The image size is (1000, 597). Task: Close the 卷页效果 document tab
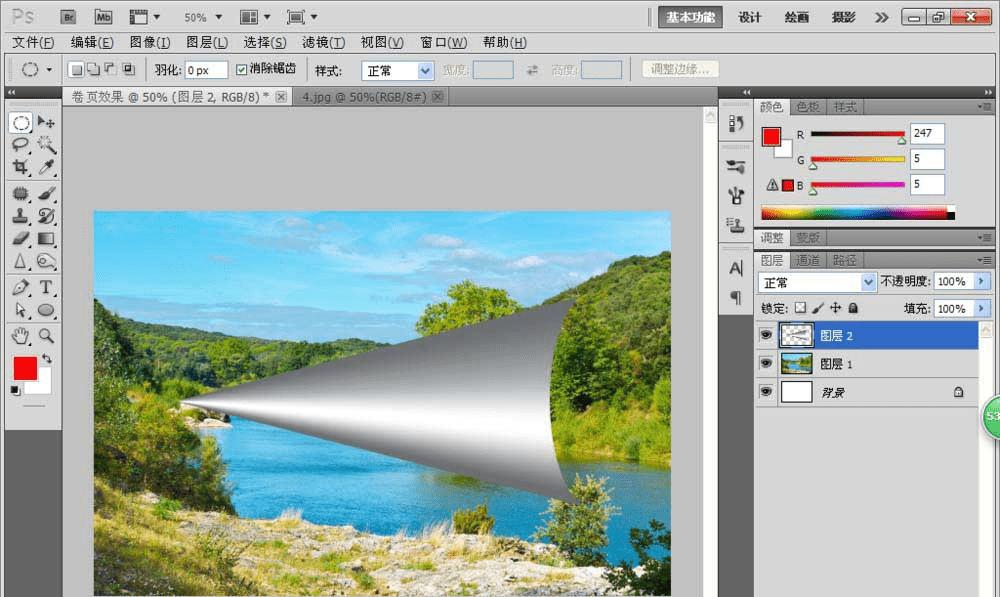pyautogui.click(x=281, y=97)
